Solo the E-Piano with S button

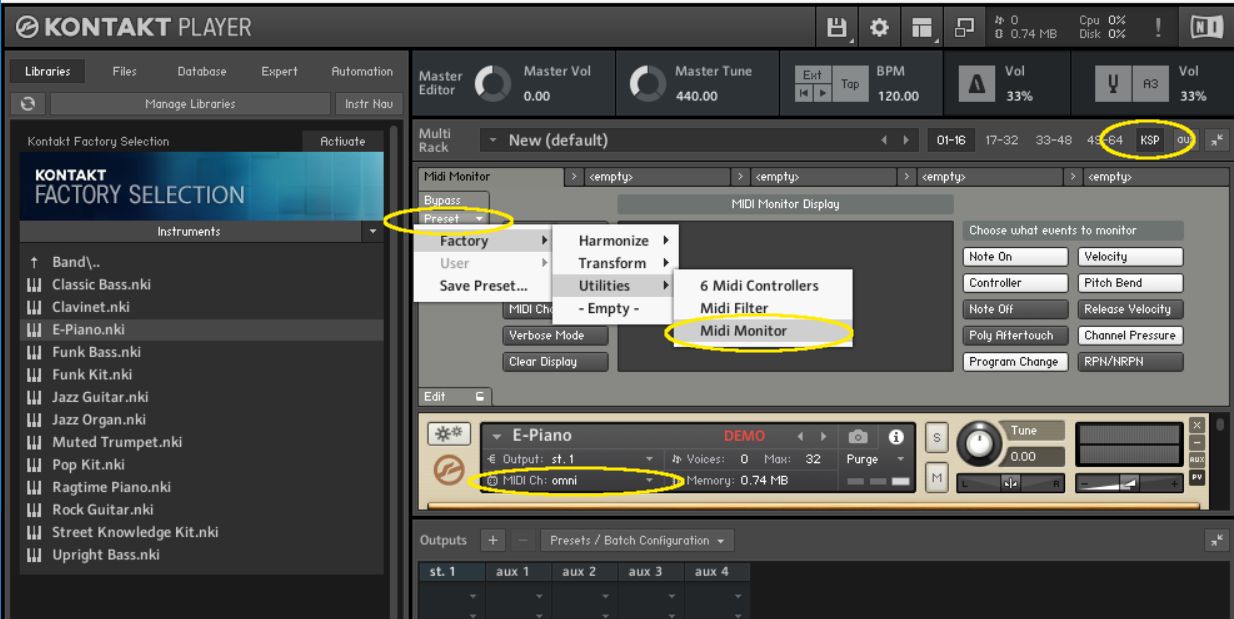tap(937, 438)
